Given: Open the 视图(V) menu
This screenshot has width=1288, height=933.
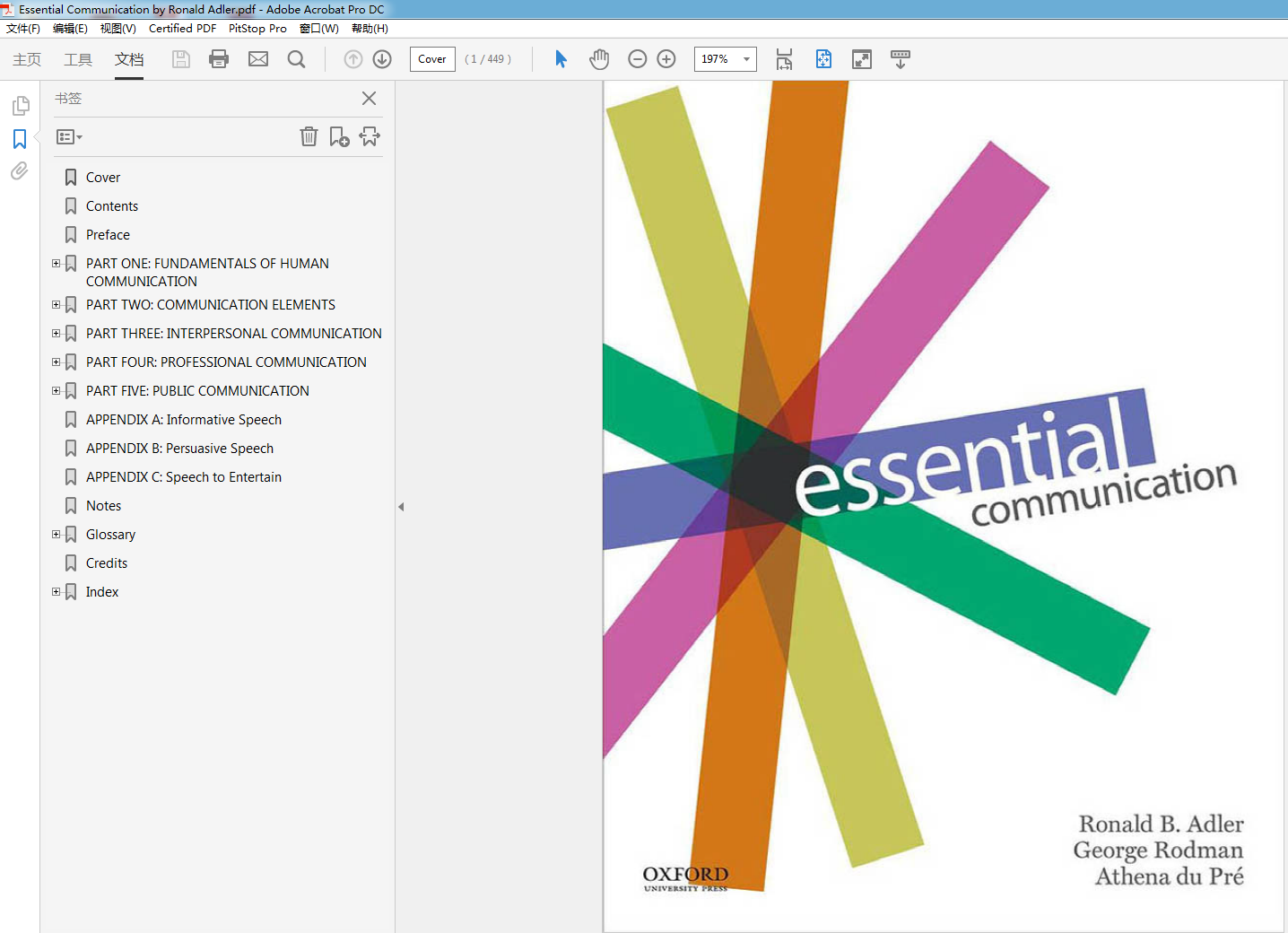Looking at the screenshot, I should click(117, 29).
